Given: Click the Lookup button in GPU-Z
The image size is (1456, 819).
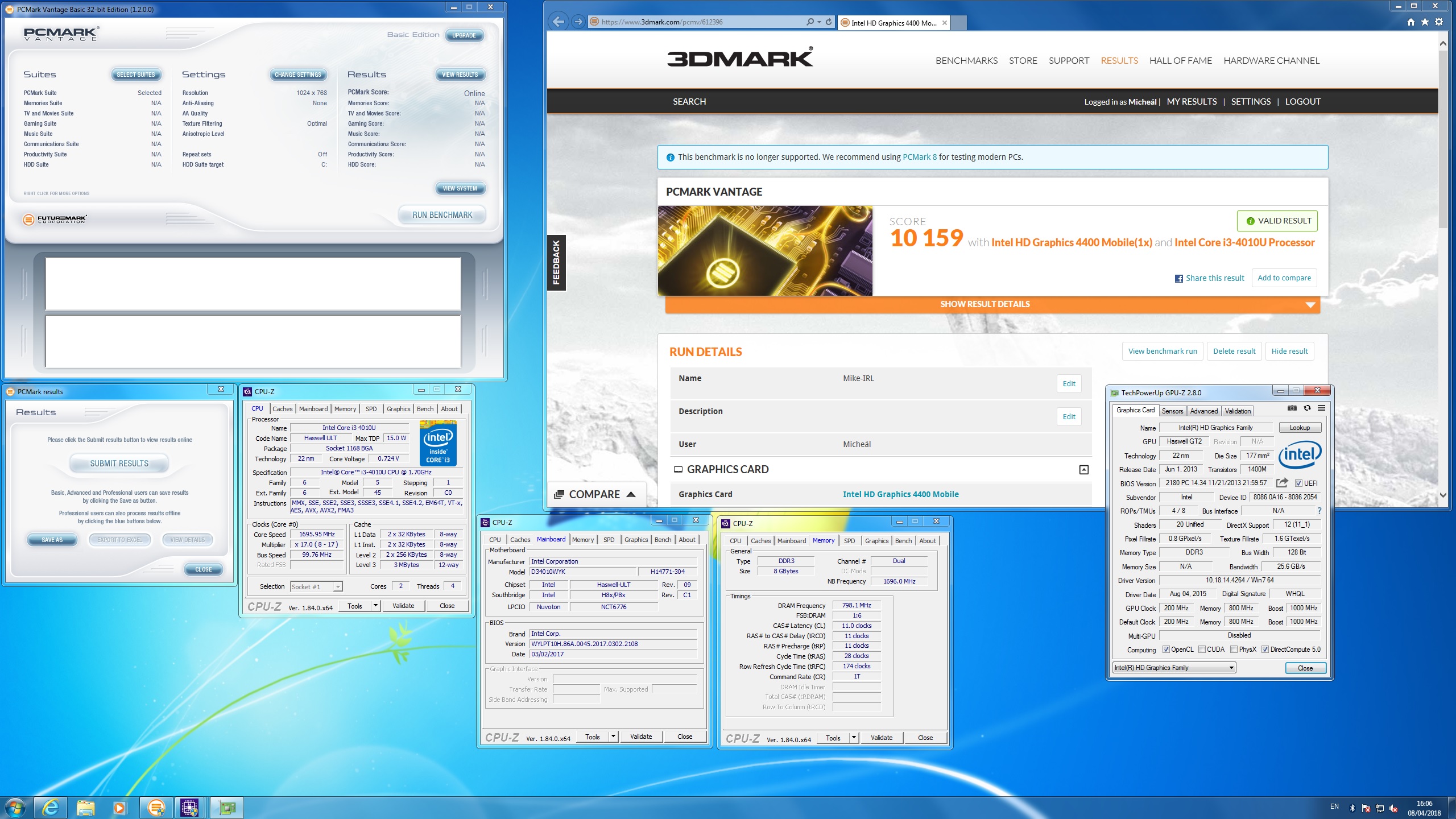Looking at the screenshot, I should click(x=1300, y=428).
